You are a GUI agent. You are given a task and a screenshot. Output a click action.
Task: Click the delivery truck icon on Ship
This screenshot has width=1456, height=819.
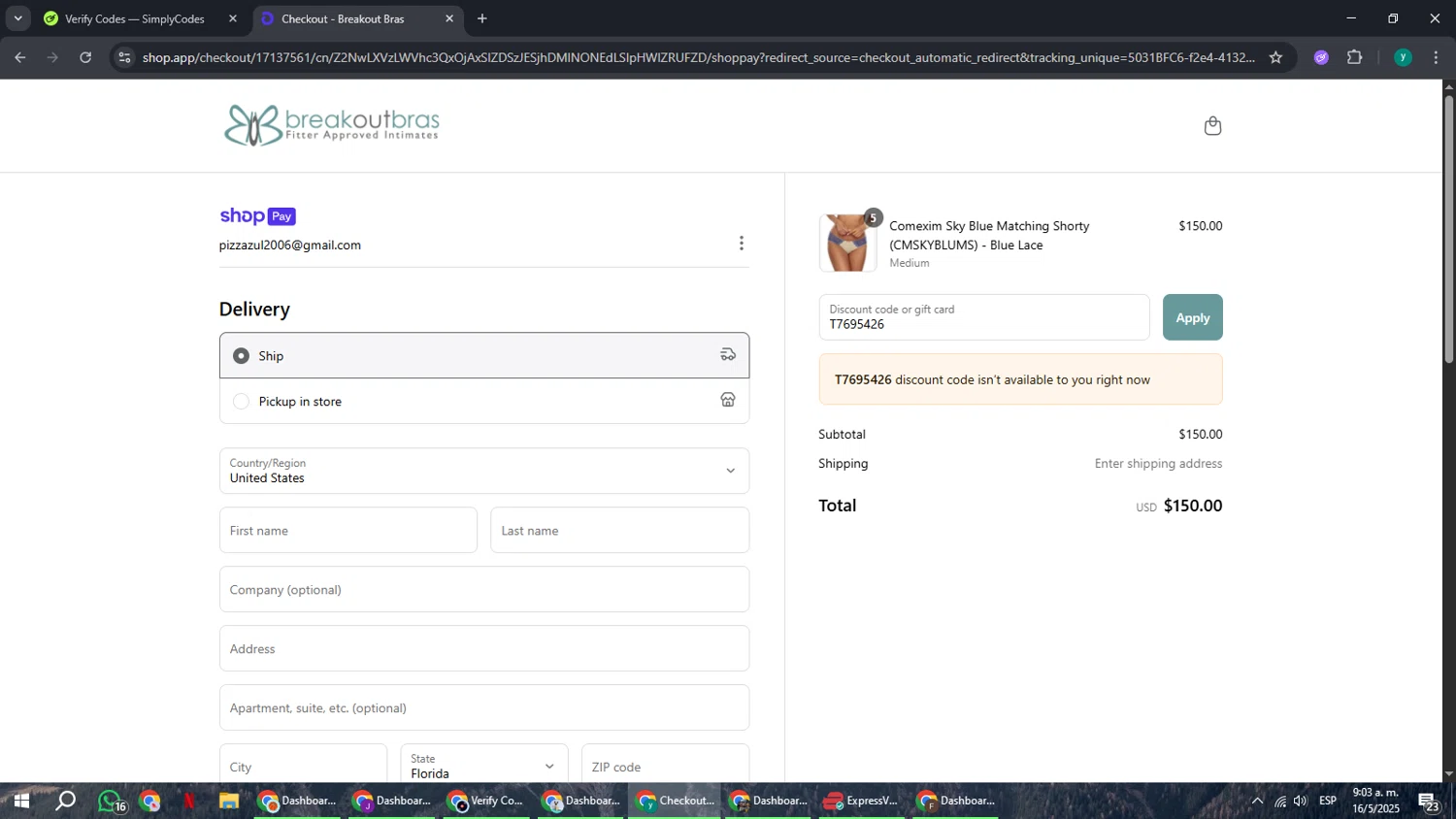728,355
